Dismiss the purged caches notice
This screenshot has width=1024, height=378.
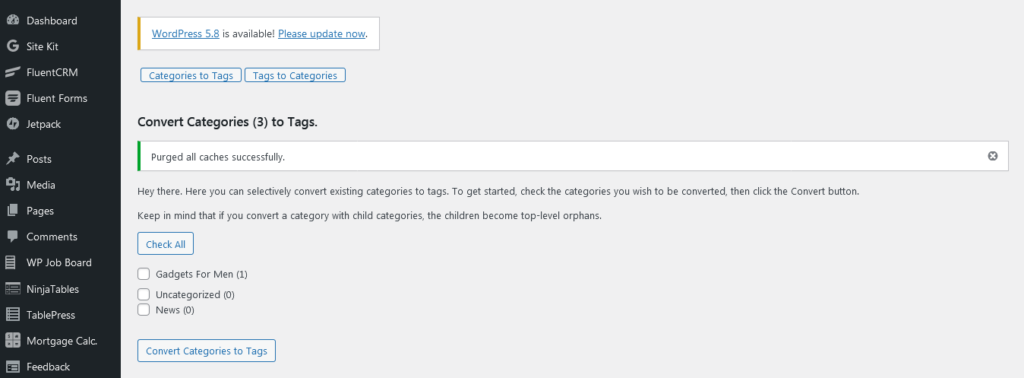pyautogui.click(x=993, y=156)
